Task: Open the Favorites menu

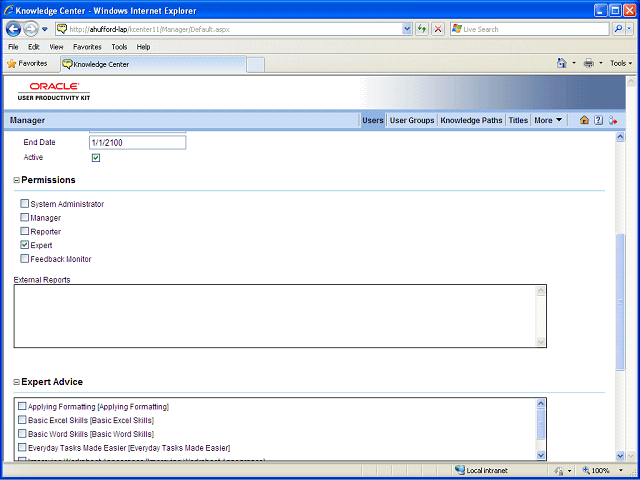Action: pyautogui.click(x=87, y=47)
